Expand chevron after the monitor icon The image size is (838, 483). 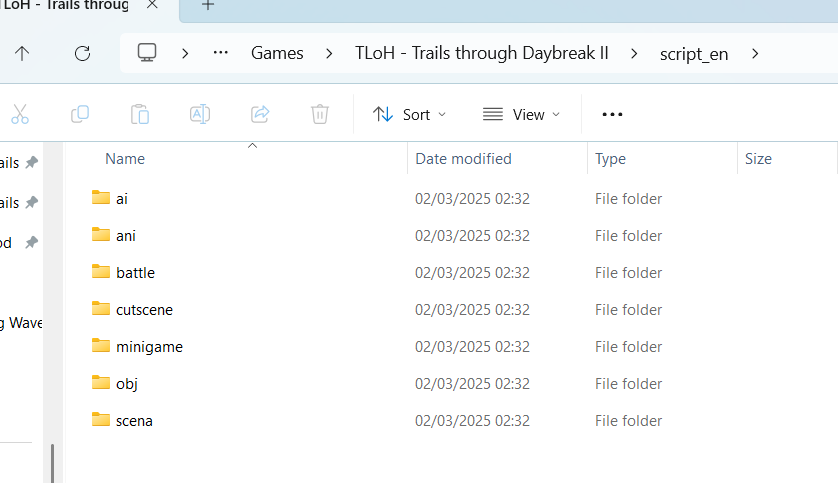click(185, 53)
